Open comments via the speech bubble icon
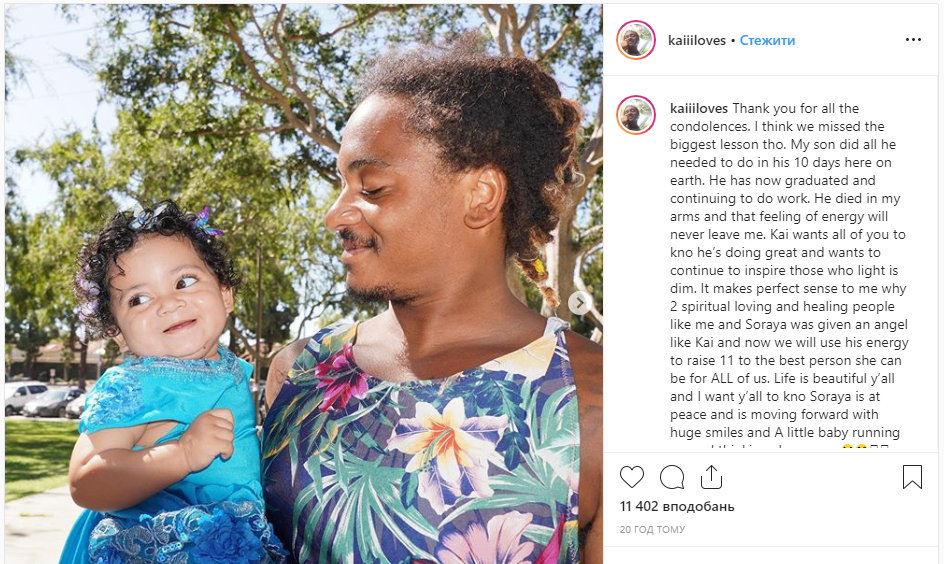 [x=672, y=477]
